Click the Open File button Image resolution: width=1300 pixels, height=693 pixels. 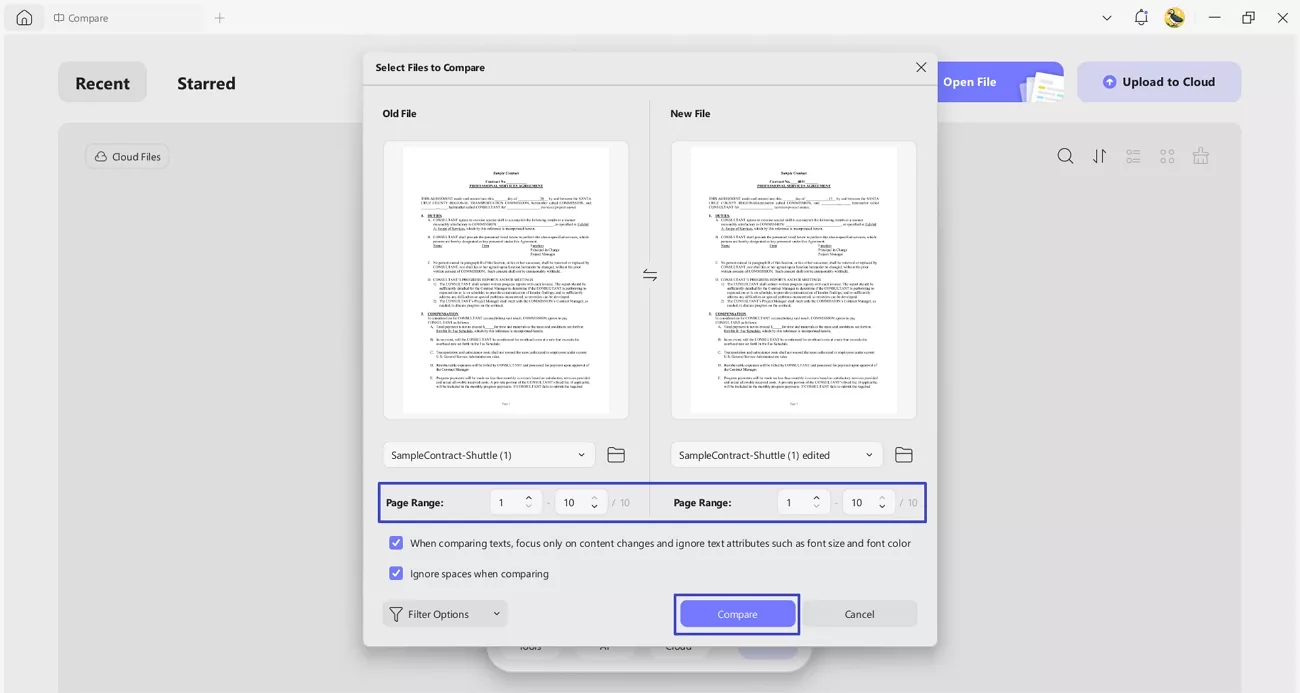click(x=1000, y=82)
